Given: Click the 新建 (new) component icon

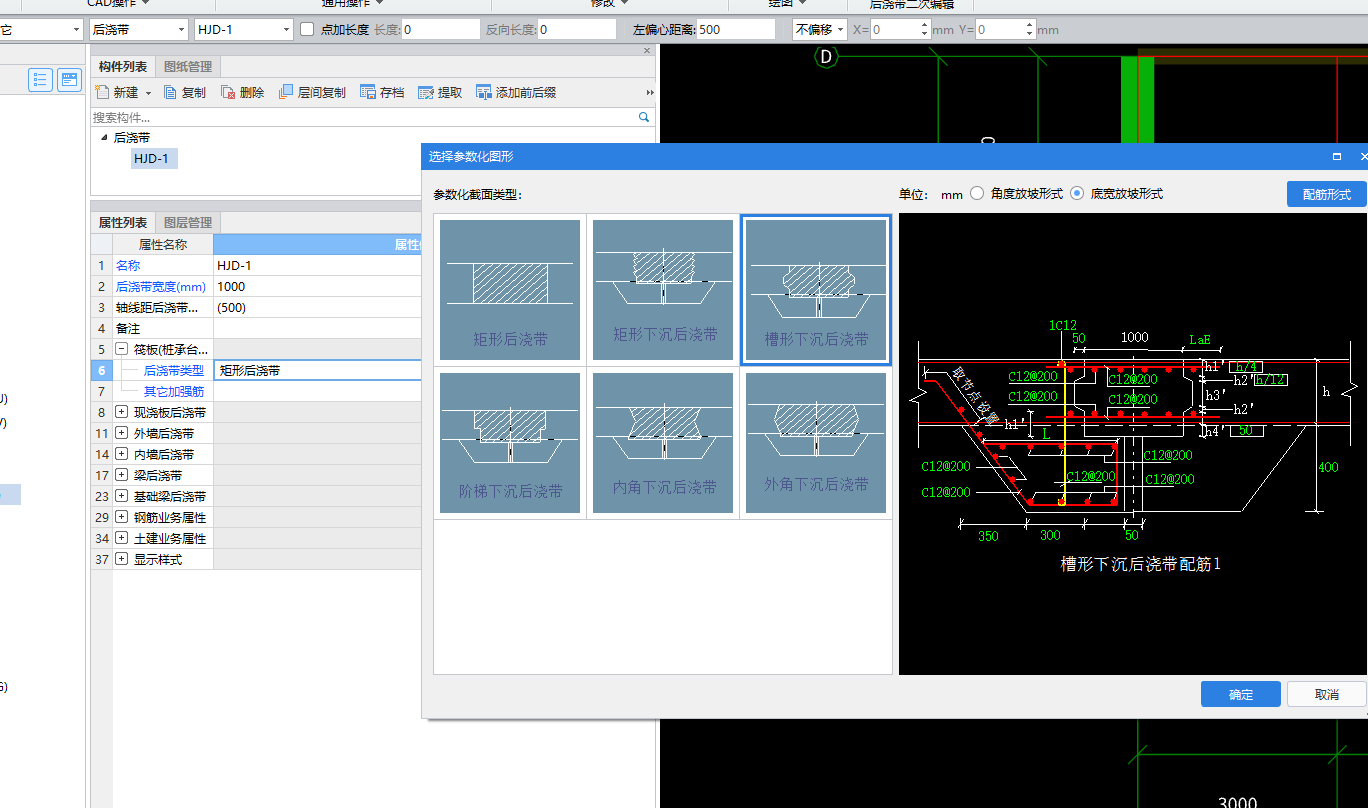Looking at the screenshot, I should 101,92.
